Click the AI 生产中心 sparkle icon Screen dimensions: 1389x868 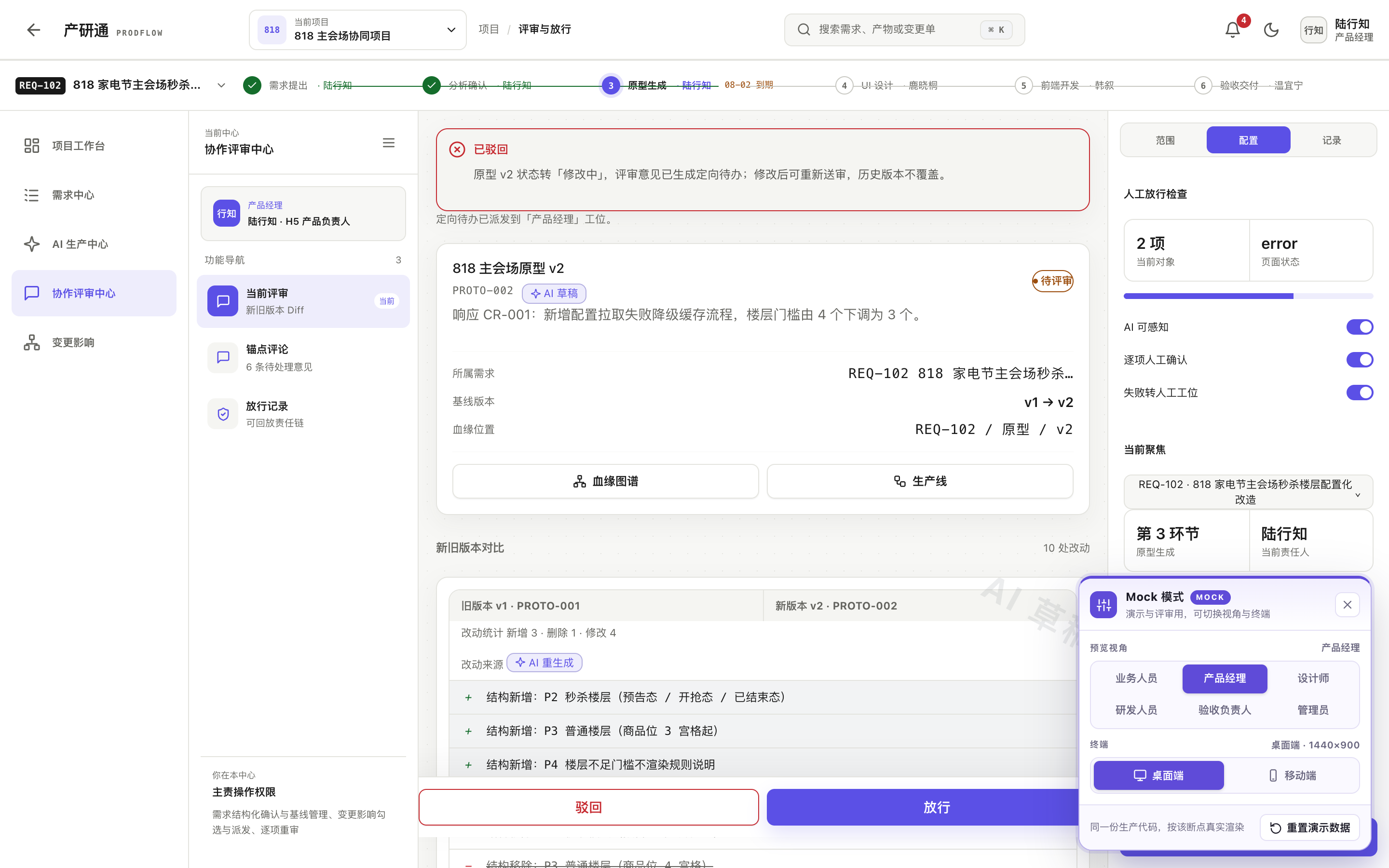click(x=31, y=244)
